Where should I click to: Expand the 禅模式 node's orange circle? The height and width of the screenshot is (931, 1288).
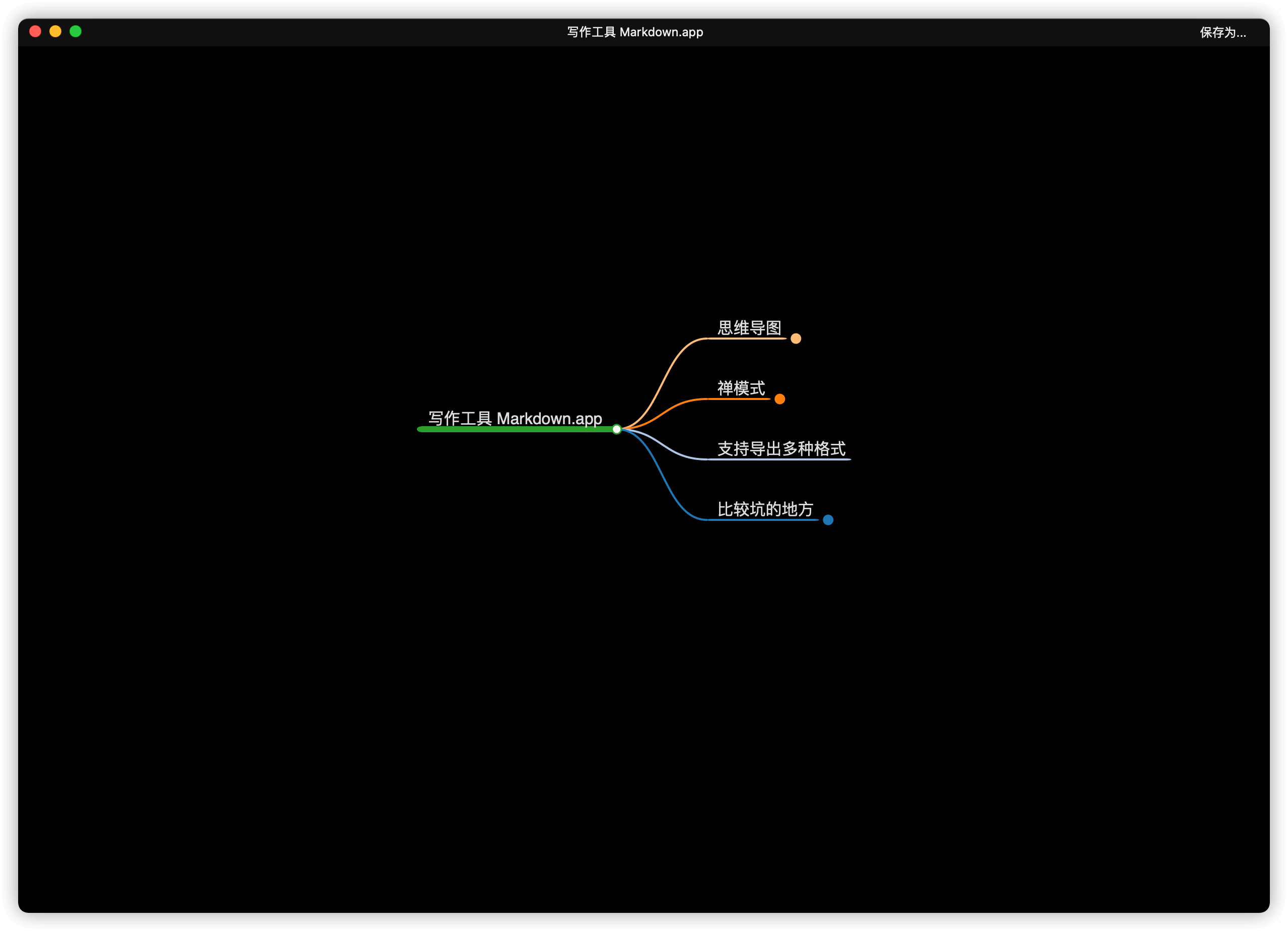click(780, 399)
